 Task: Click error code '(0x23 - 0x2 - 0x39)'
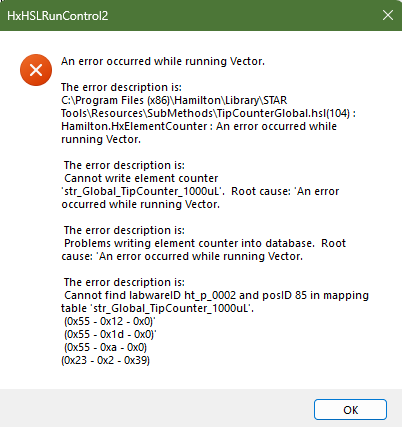click(x=105, y=360)
